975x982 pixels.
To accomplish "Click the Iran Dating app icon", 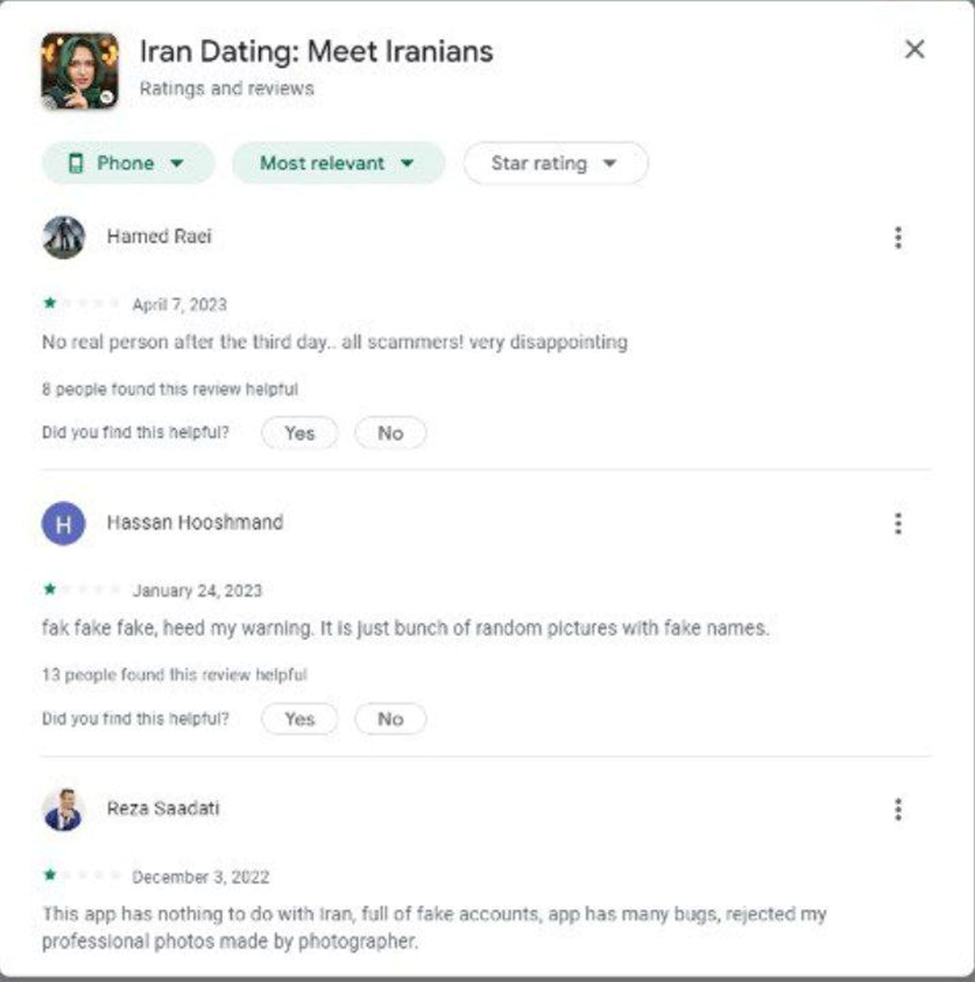I will (80, 71).
